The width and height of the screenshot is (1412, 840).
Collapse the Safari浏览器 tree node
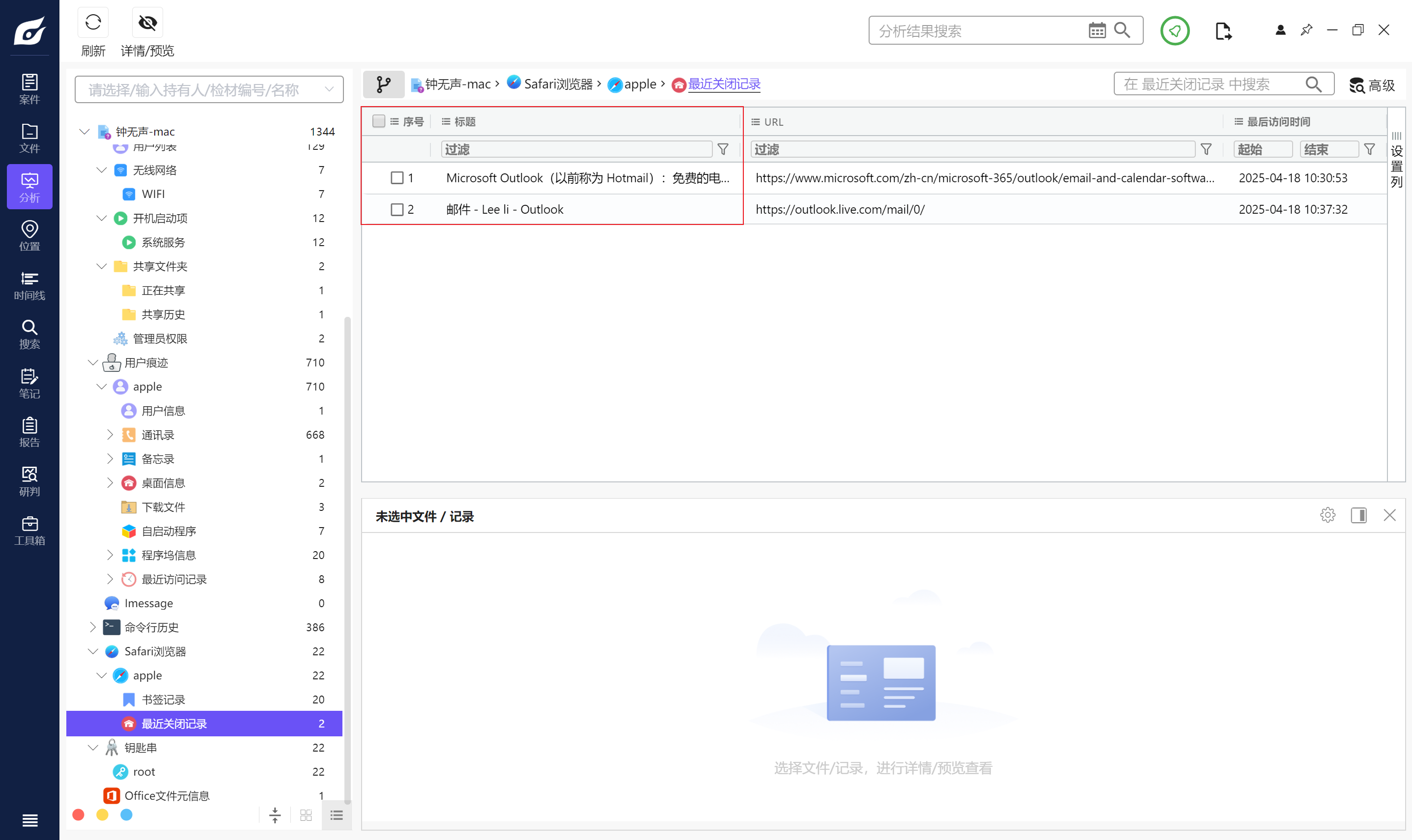click(93, 651)
